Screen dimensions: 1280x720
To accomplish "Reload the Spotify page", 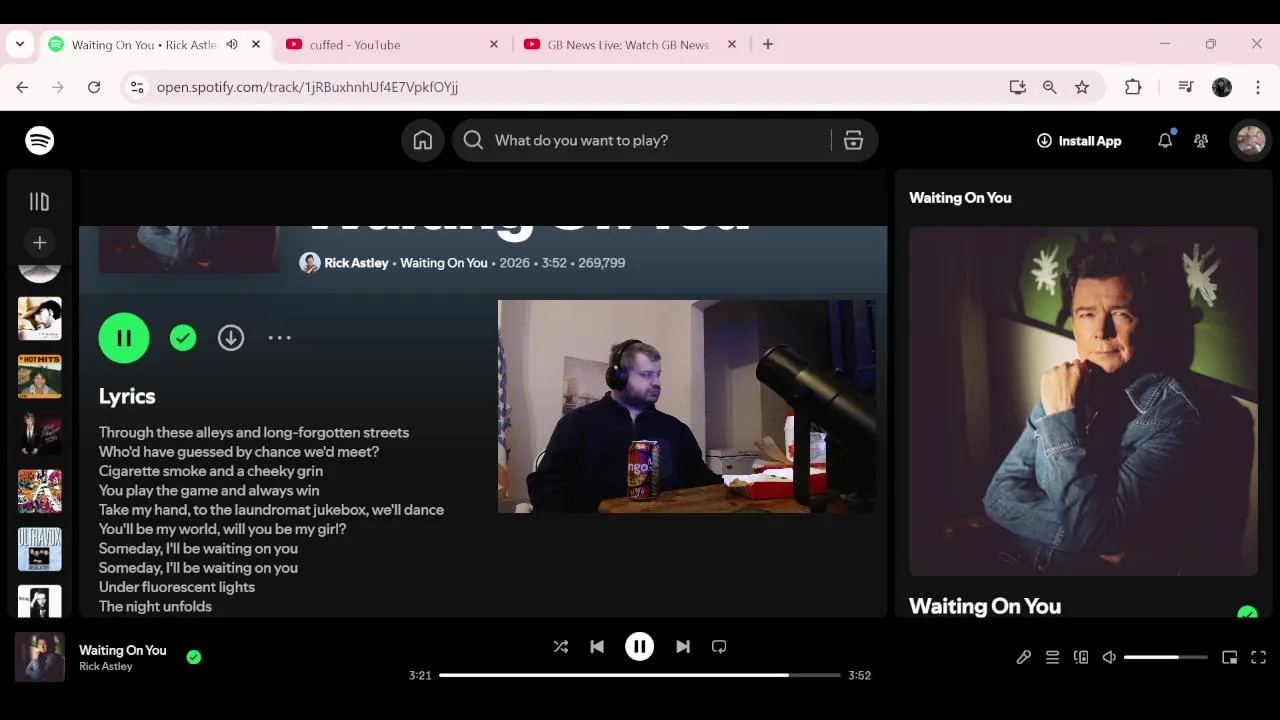I will (x=94, y=87).
